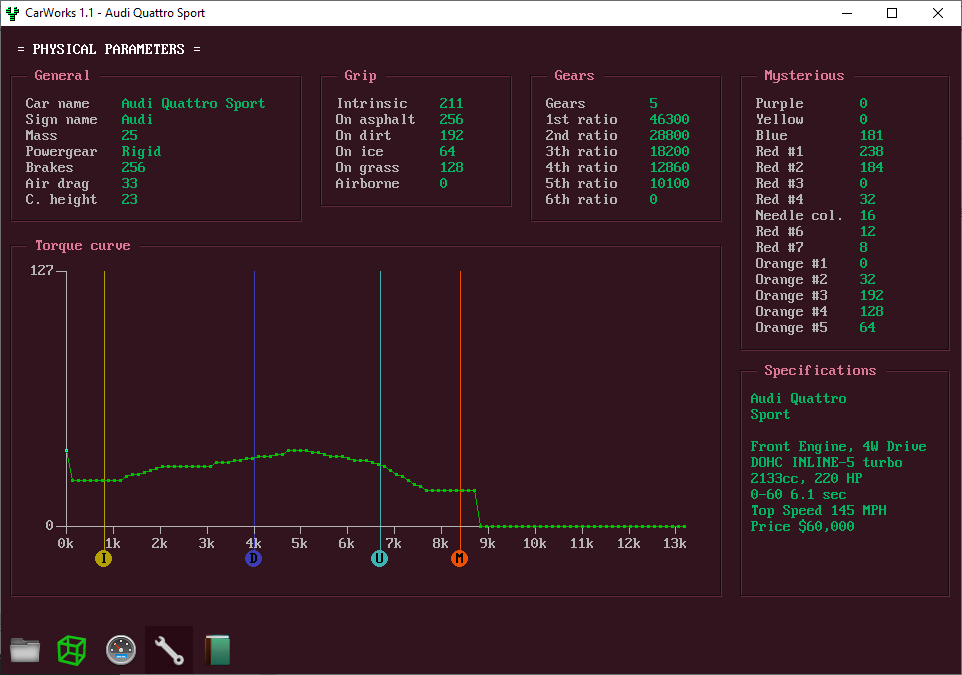
Task: Edit the Orange #1 value 0
Action: [x=863, y=263]
